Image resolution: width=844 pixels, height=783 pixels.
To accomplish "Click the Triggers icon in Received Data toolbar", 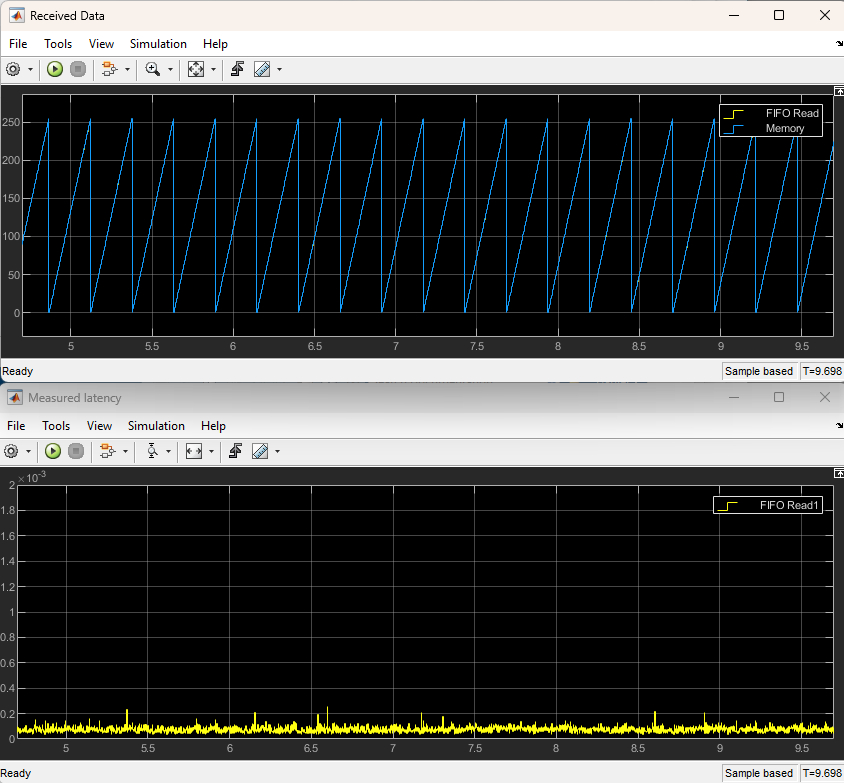I will click(237, 69).
